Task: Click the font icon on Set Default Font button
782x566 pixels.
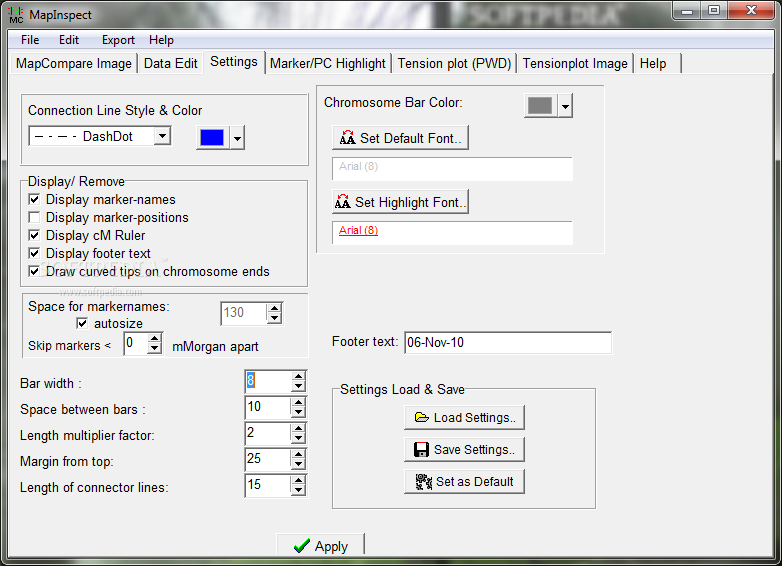Action: 347,138
